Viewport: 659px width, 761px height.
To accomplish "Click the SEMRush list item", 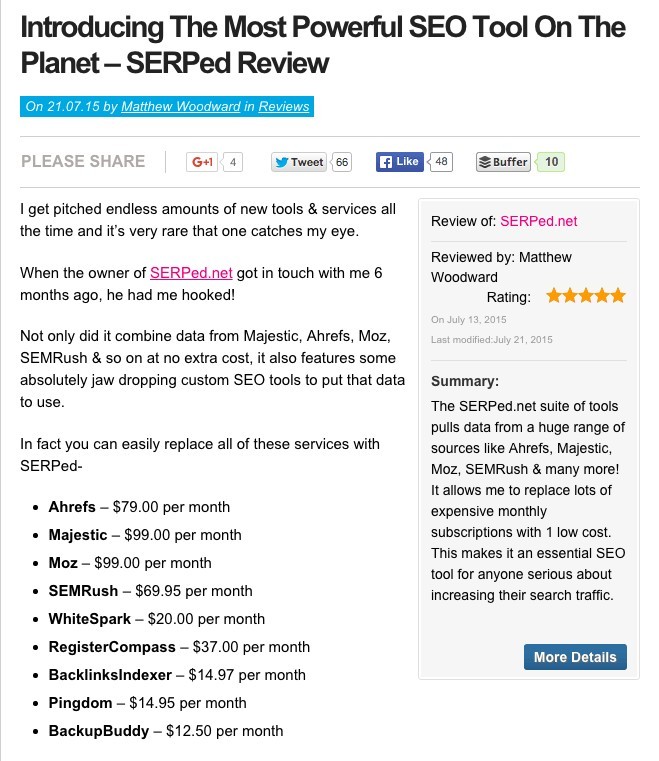I will click(x=150, y=591).
